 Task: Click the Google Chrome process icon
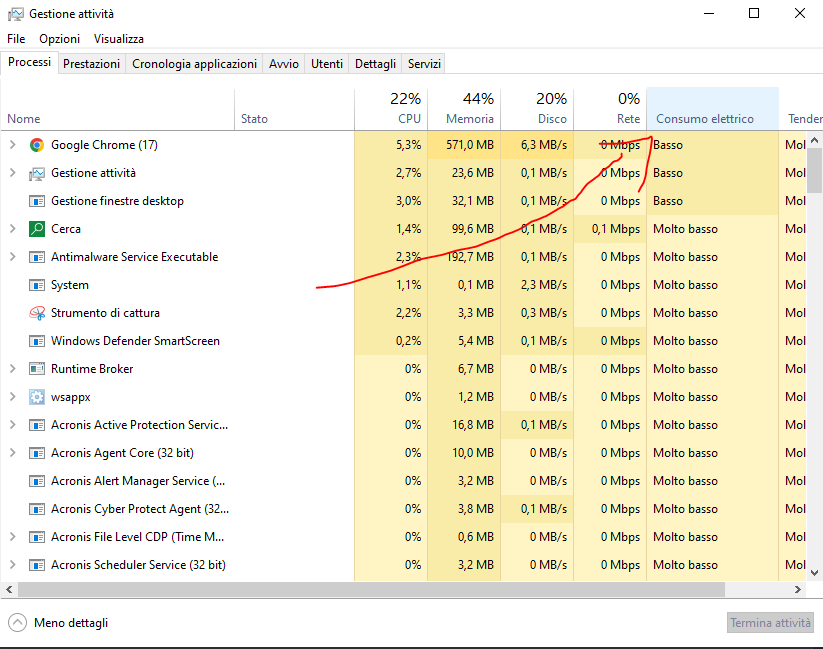(37, 145)
